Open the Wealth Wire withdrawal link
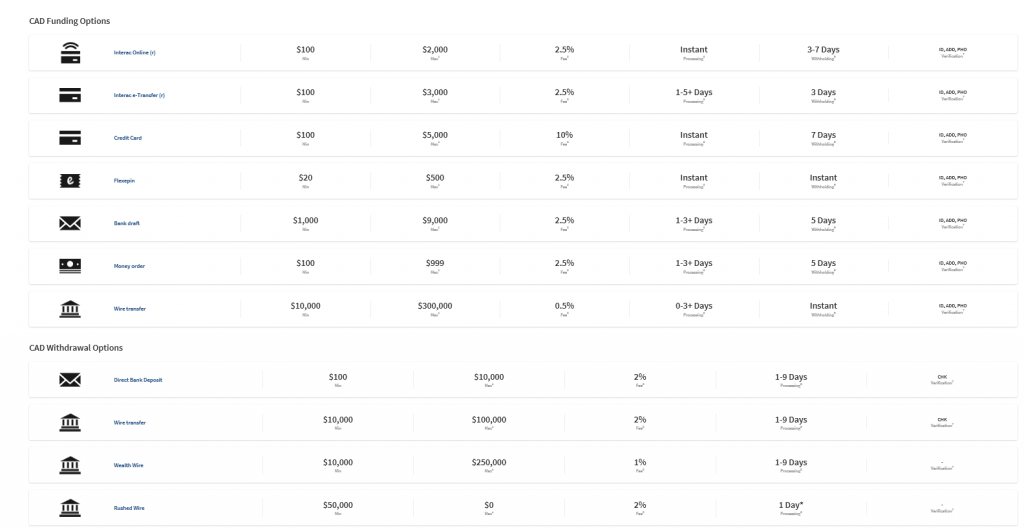 [x=129, y=465]
